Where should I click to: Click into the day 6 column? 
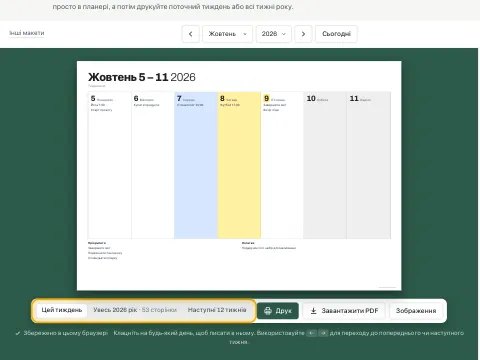[x=153, y=165]
